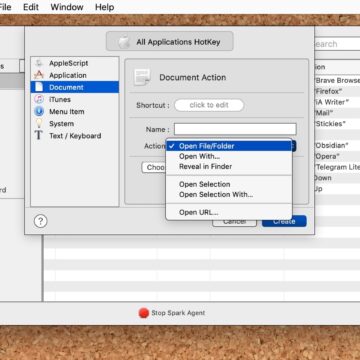This screenshot has width=360, height=360.
Task: Choose Open With... from the action menu
Action: click(229, 156)
